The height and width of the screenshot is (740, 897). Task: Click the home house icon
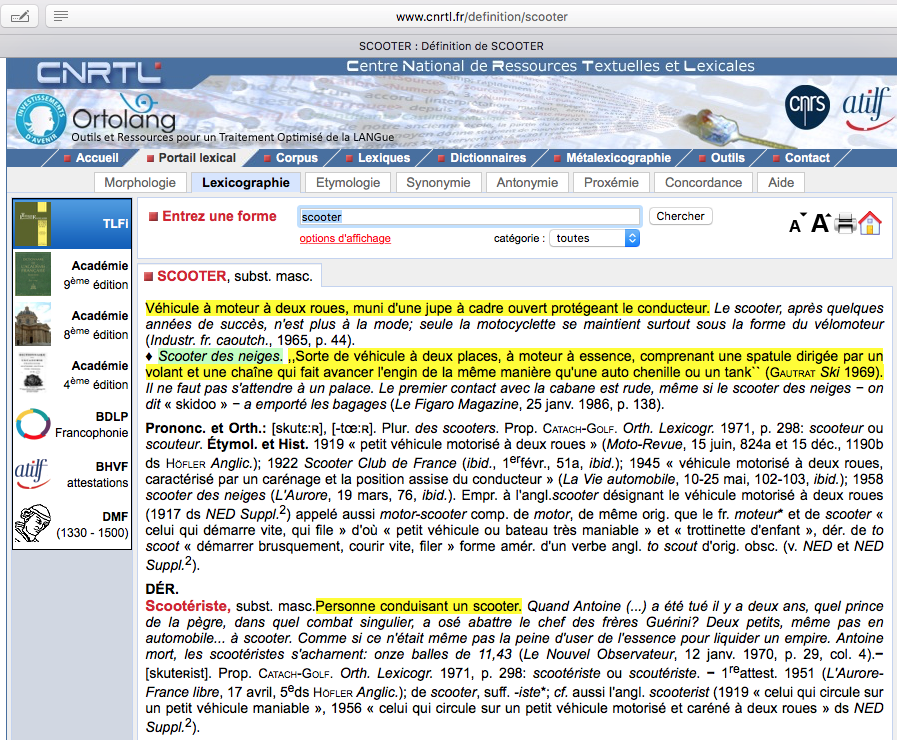click(x=870, y=222)
